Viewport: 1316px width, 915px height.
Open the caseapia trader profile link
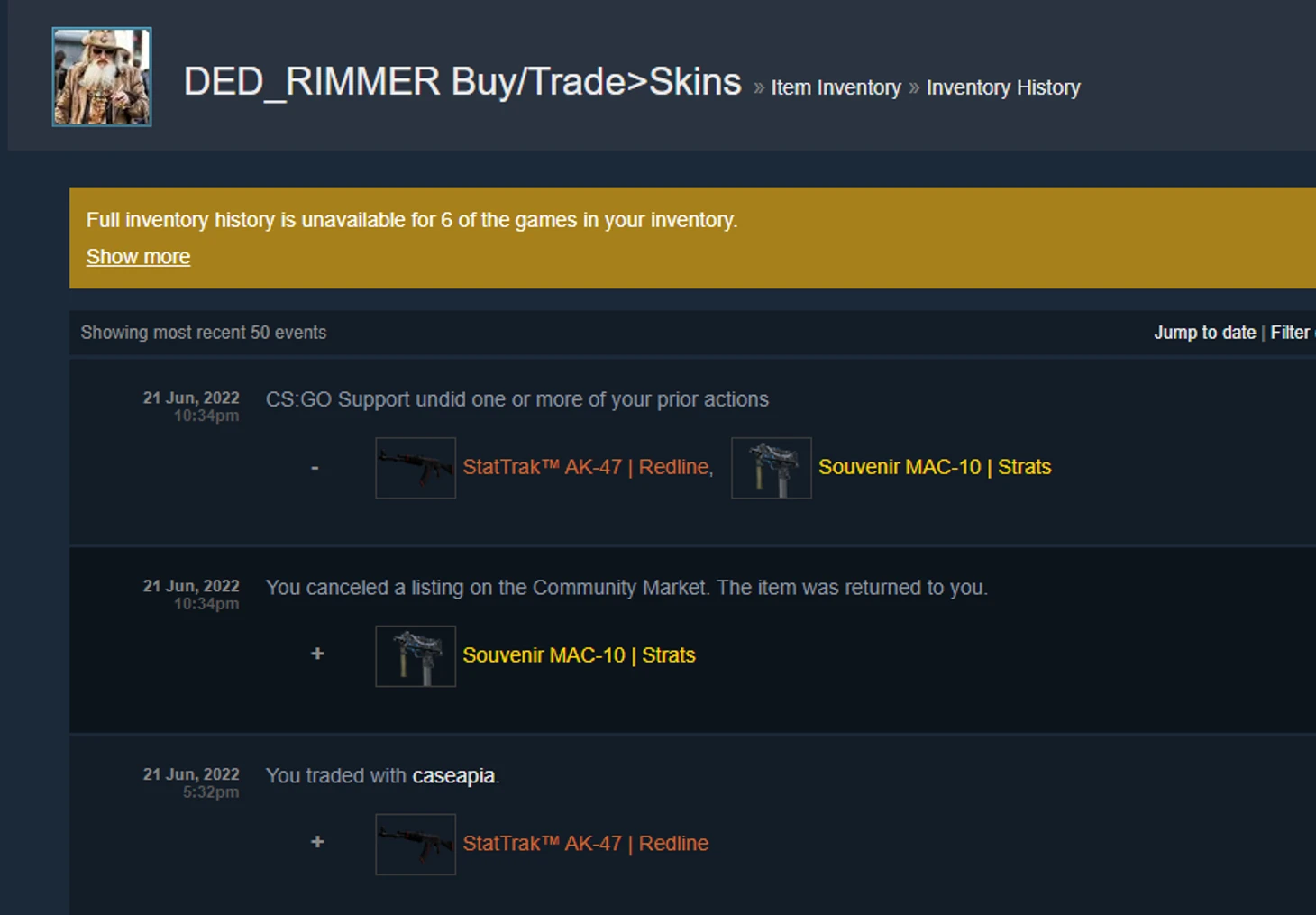(x=453, y=776)
